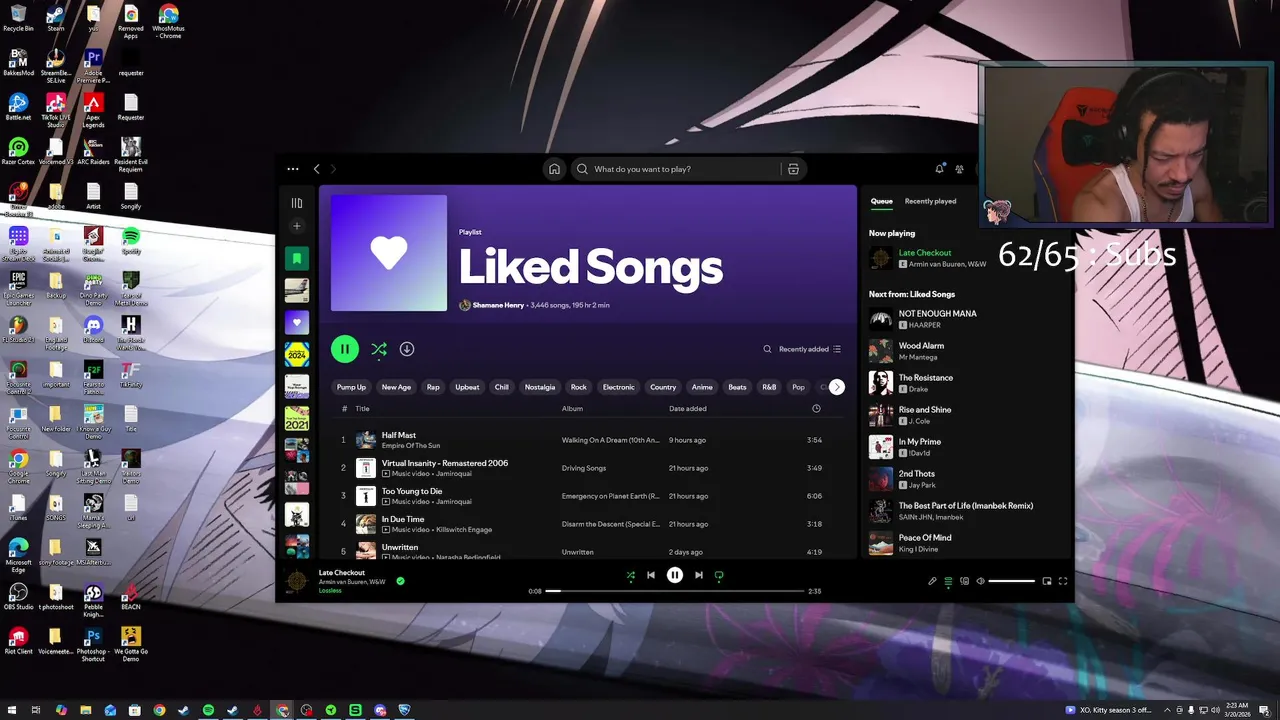
Task: Switch to the Queue tab
Action: click(881, 201)
